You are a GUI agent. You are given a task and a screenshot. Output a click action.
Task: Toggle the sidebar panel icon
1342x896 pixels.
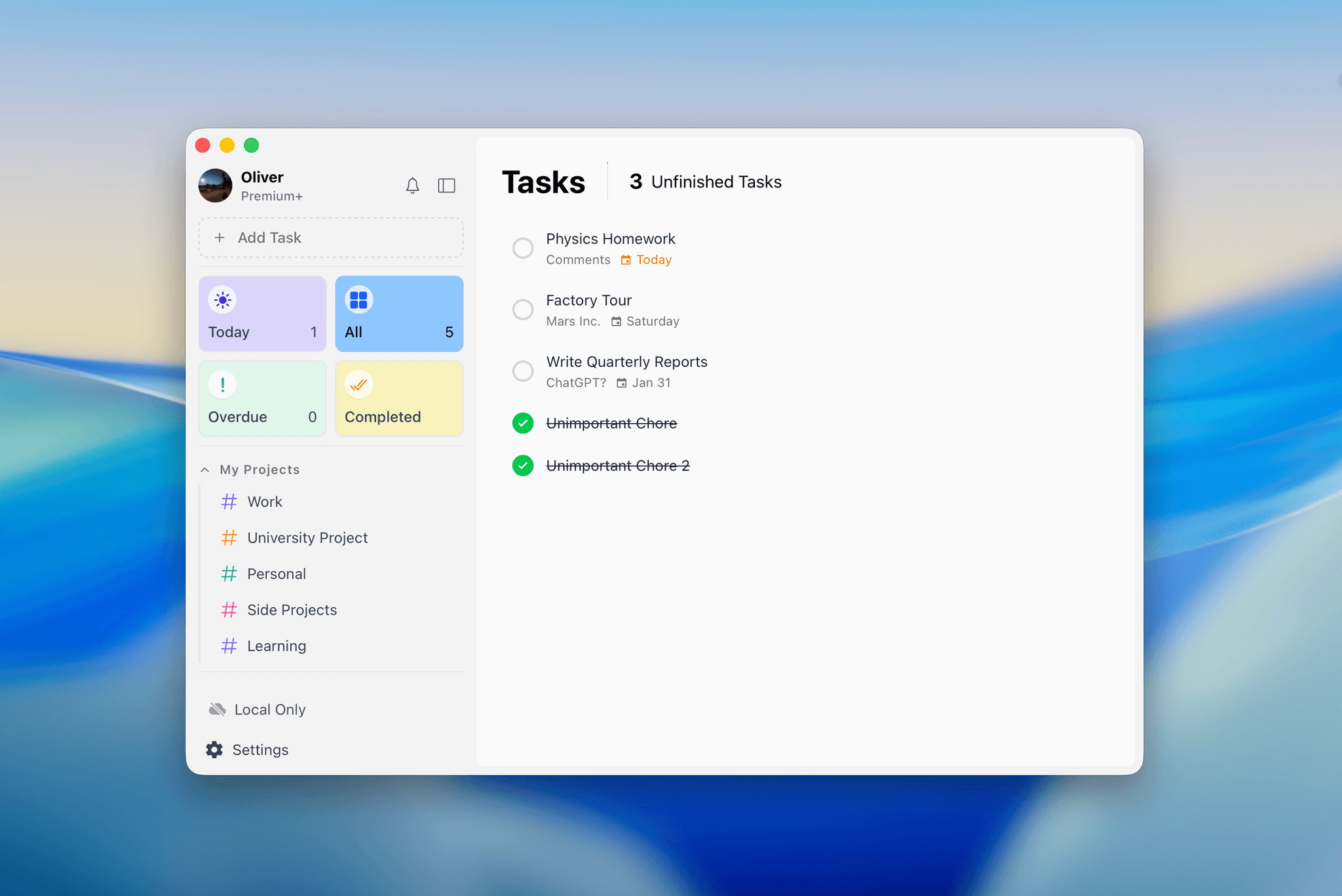pyautogui.click(x=446, y=185)
